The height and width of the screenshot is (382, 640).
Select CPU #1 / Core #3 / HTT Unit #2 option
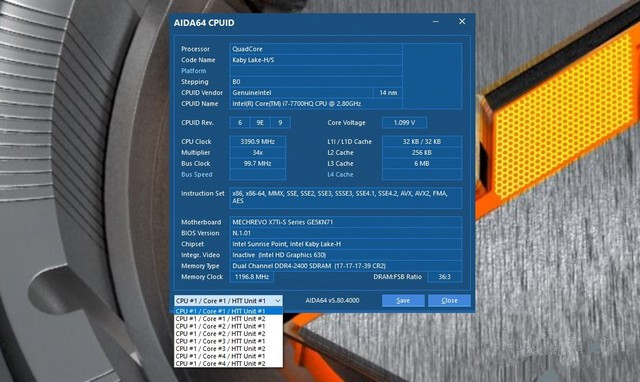(228, 349)
